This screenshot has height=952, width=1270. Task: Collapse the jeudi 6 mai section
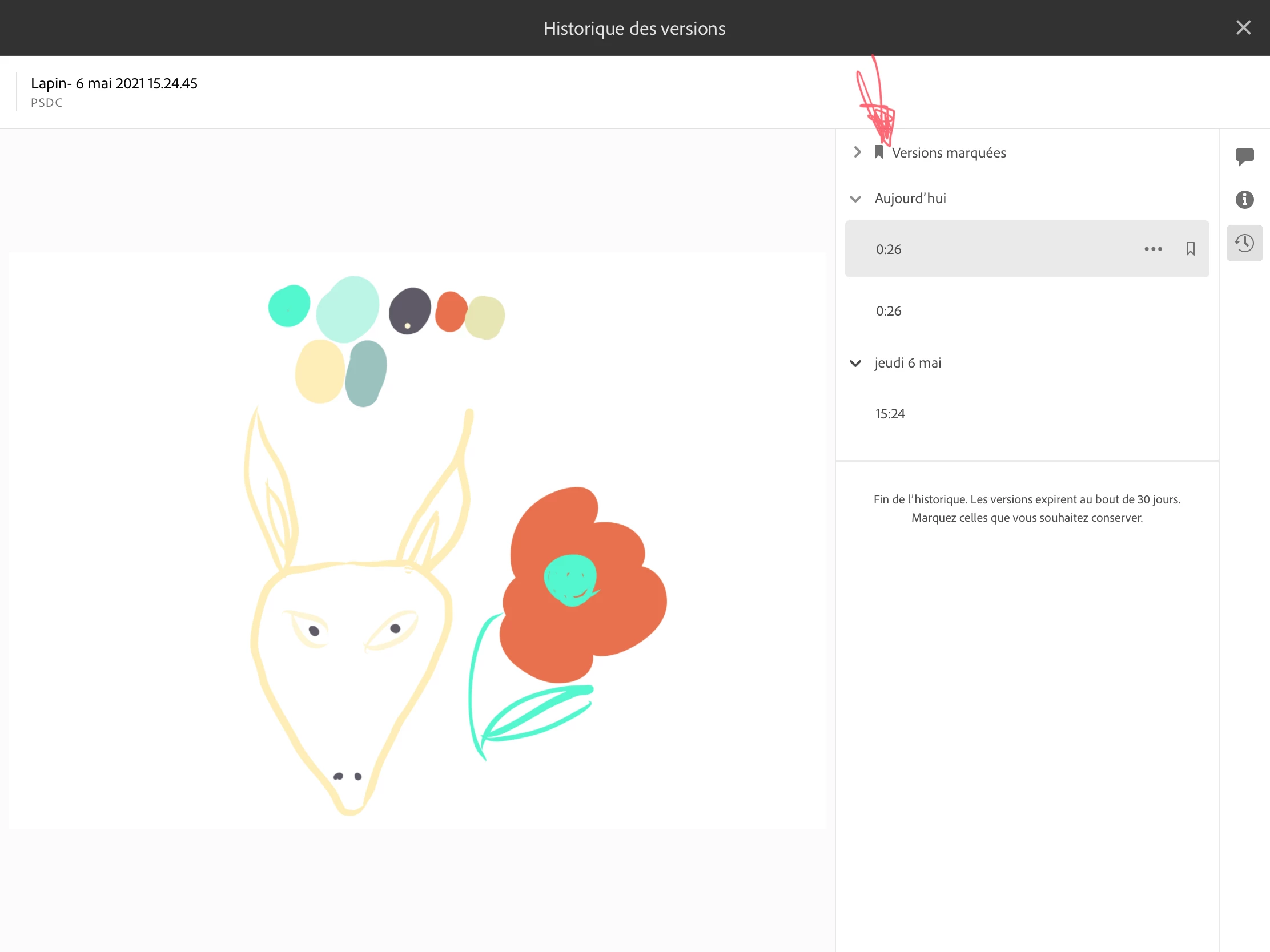tap(855, 363)
